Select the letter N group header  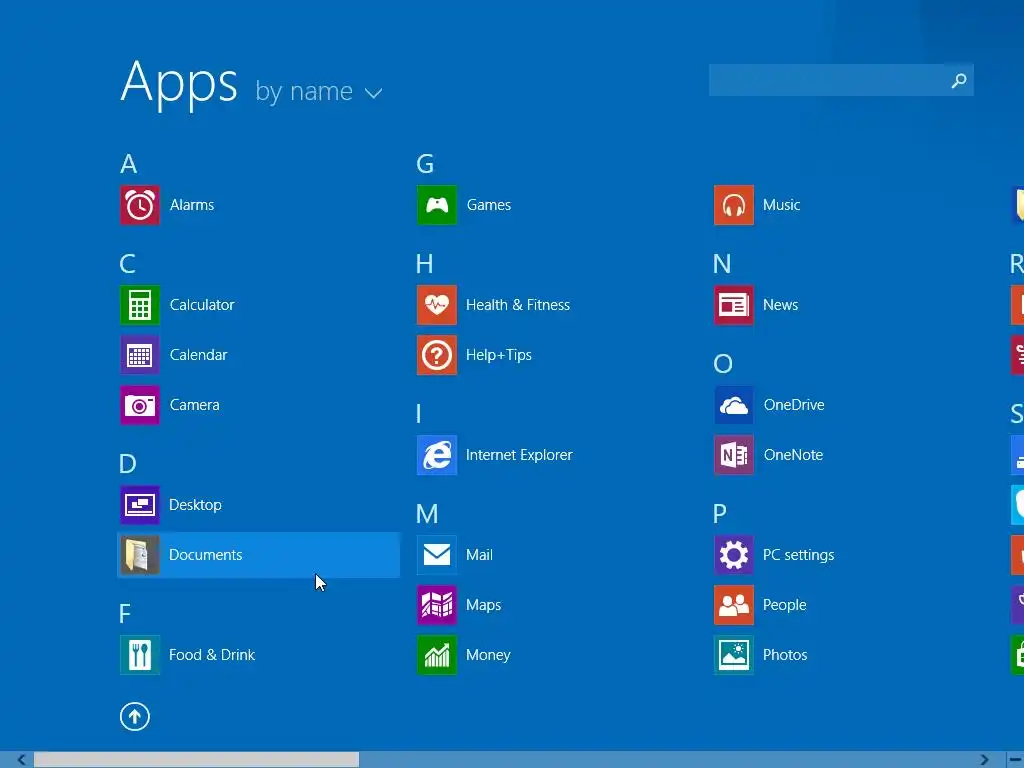click(722, 264)
